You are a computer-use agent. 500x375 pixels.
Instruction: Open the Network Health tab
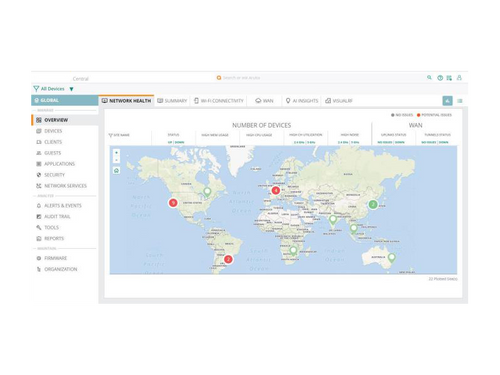click(126, 101)
